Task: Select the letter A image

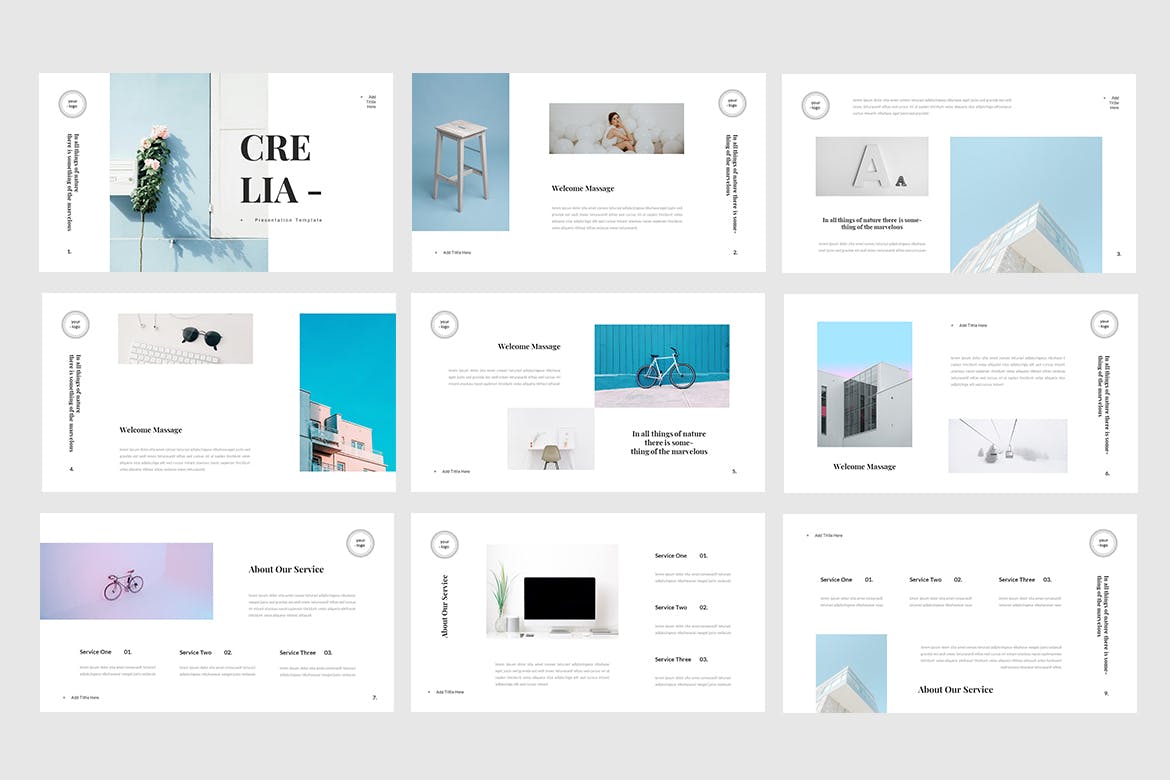Action: (871, 167)
